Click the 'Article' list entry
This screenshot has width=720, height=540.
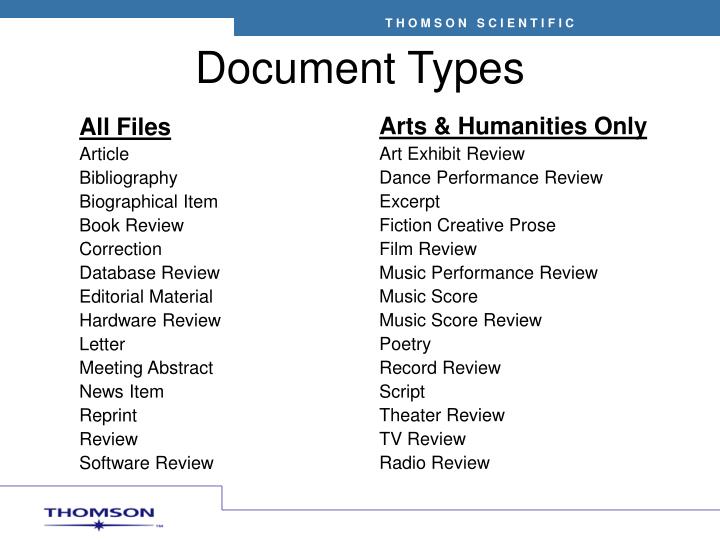tap(104, 154)
